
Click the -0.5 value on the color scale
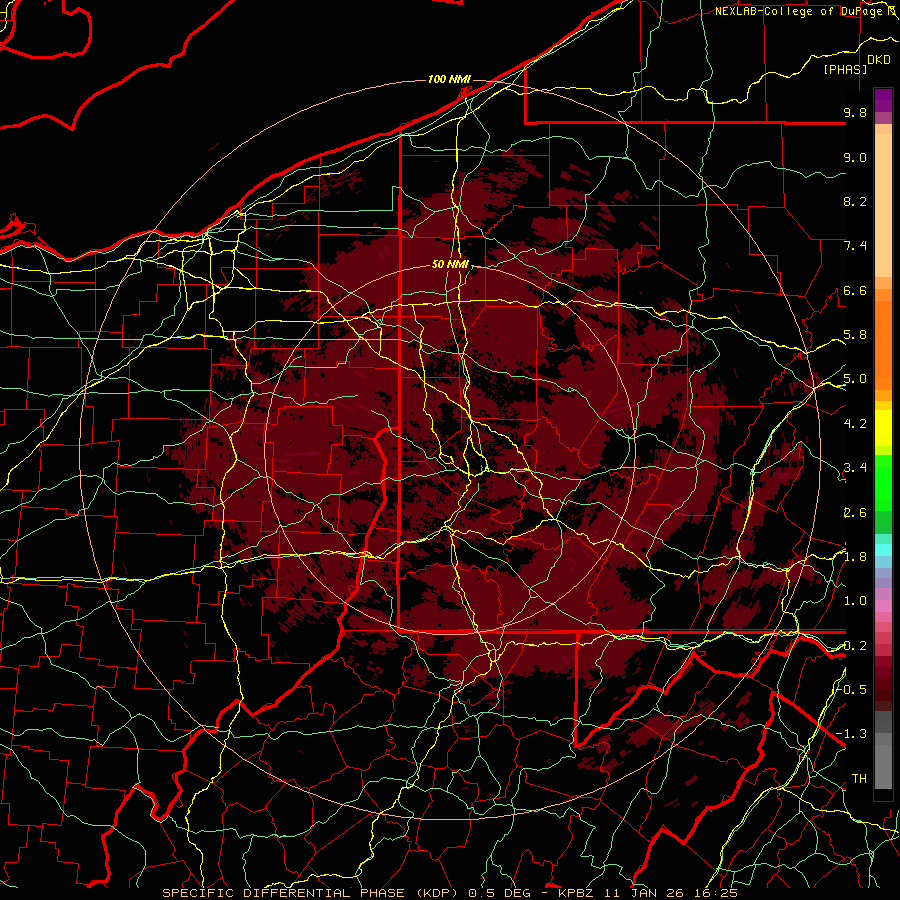[x=852, y=690]
